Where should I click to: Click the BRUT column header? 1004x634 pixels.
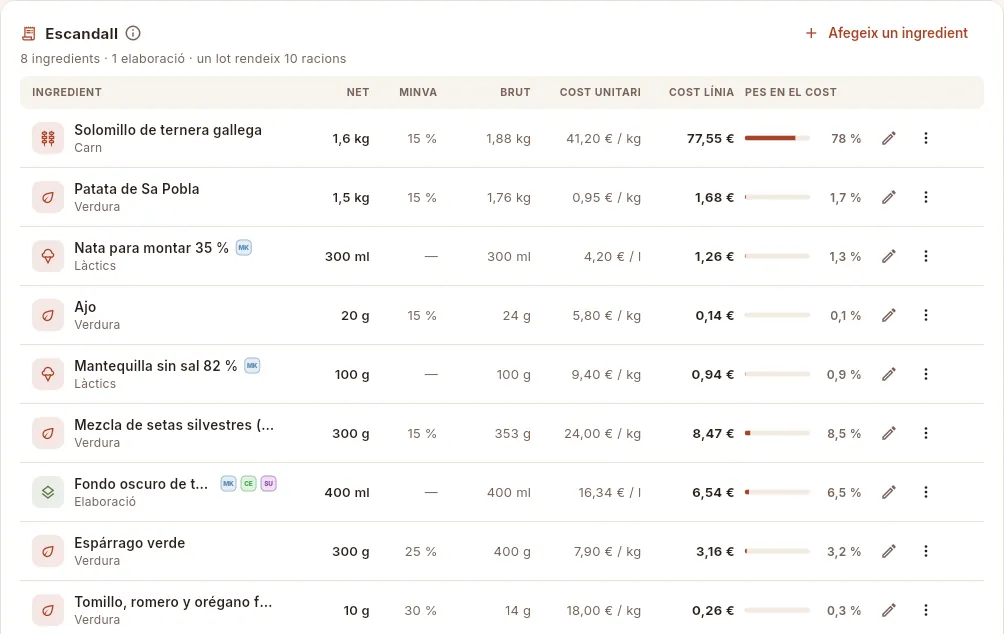(x=515, y=92)
